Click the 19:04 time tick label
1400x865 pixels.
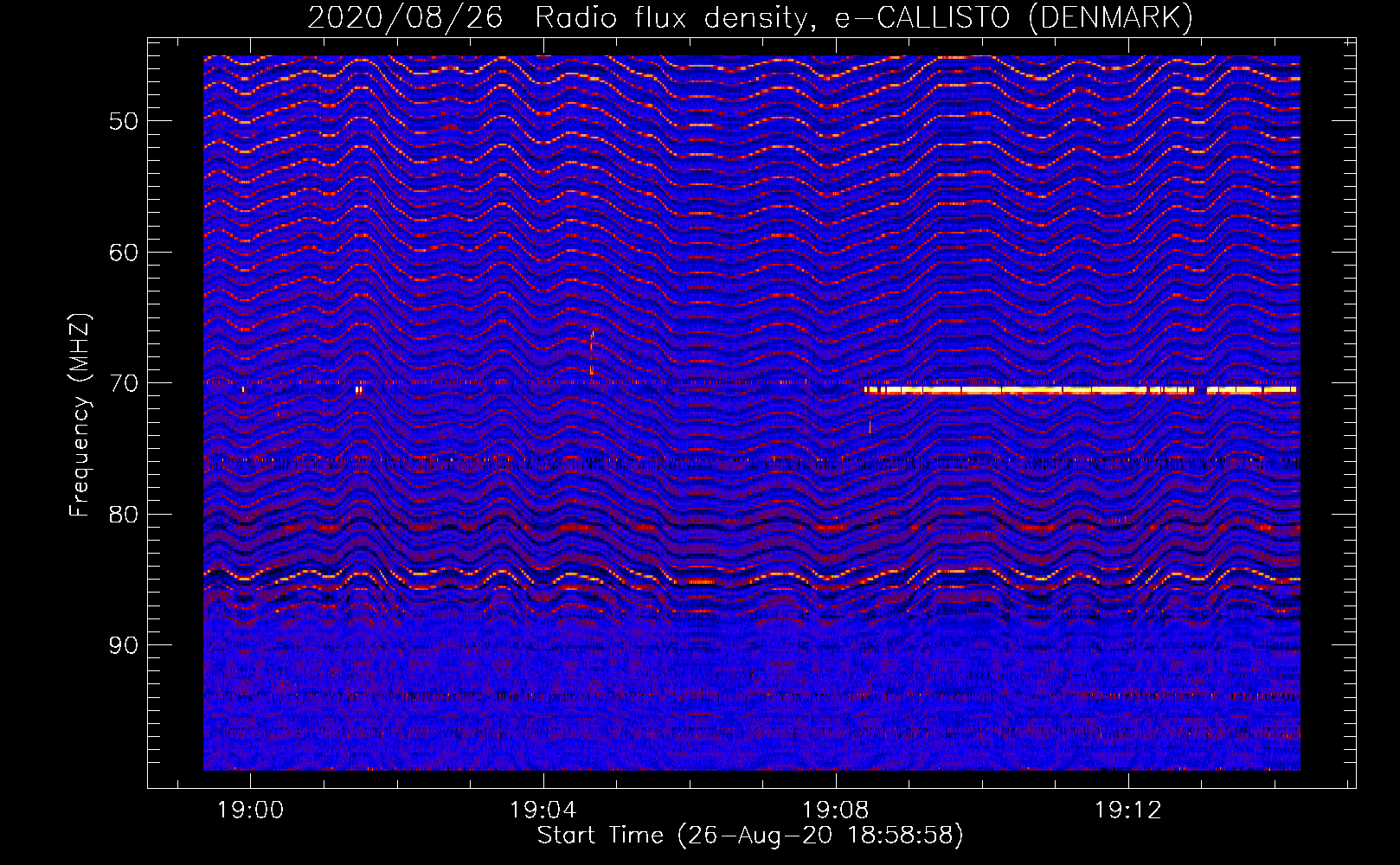[543, 811]
